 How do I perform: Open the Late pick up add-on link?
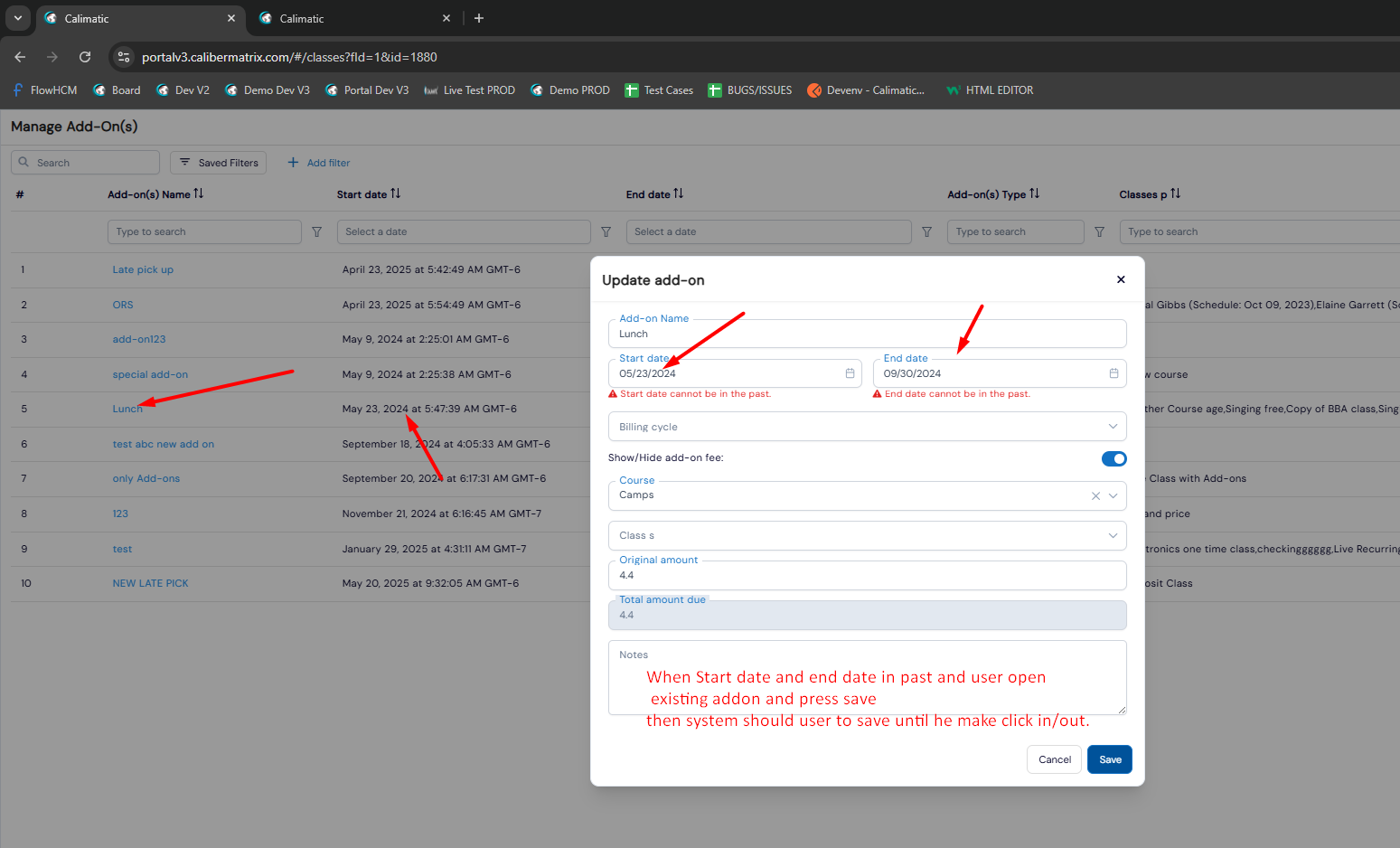coord(143,269)
